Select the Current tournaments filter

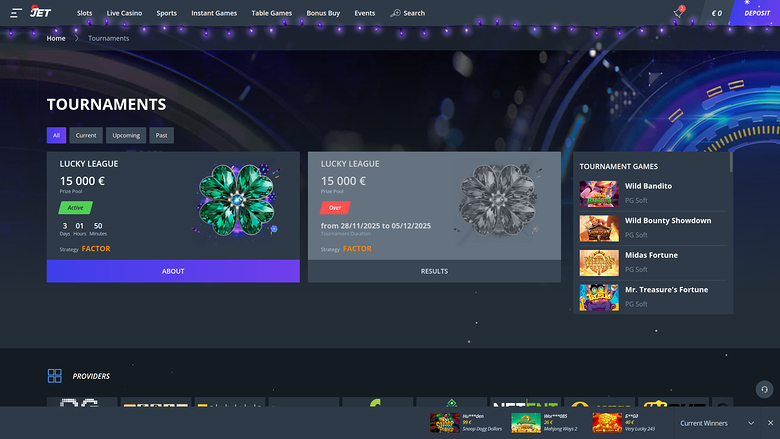[86, 135]
